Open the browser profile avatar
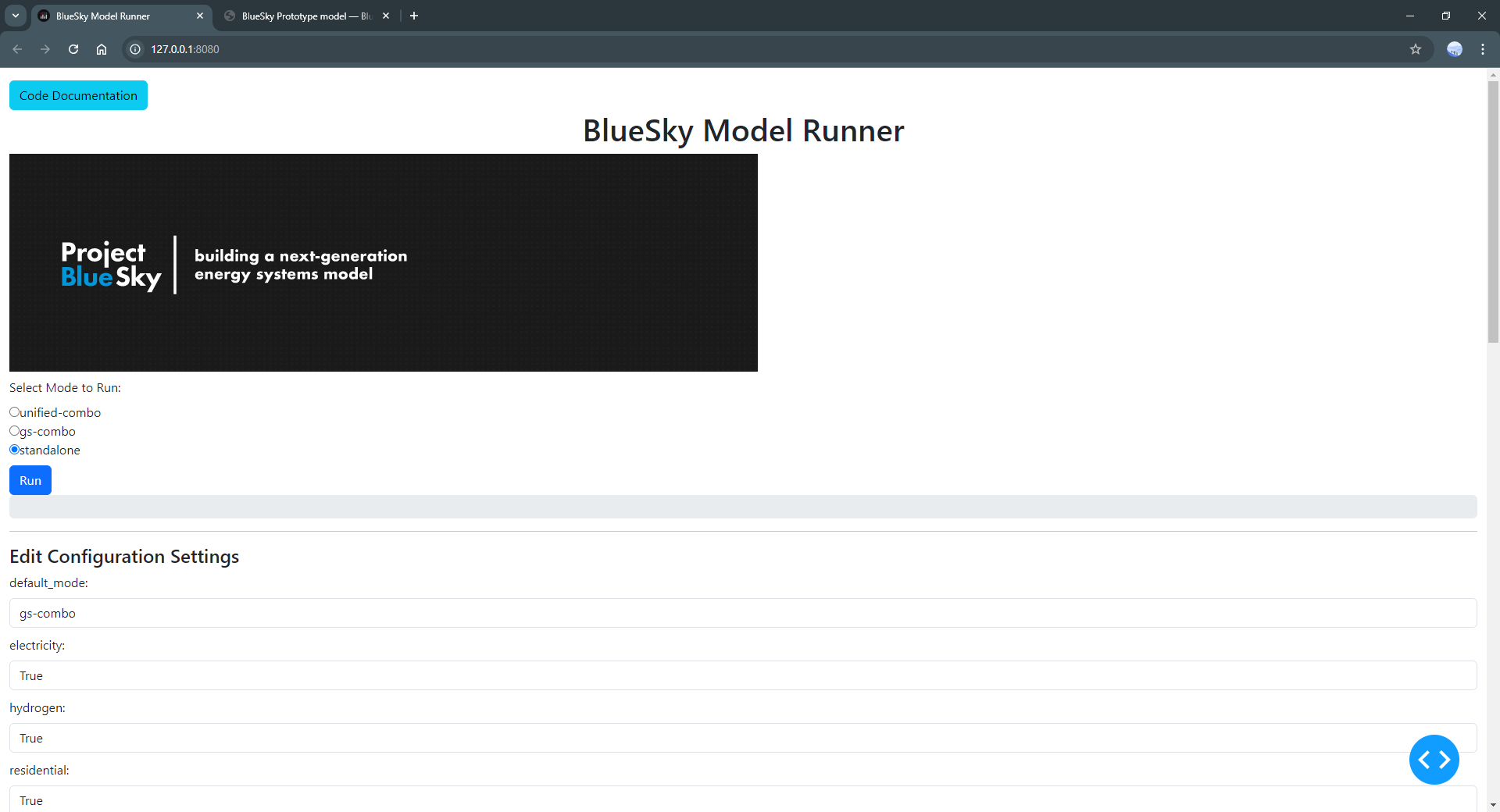Screen dimensions: 1500x812 [1455, 49]
